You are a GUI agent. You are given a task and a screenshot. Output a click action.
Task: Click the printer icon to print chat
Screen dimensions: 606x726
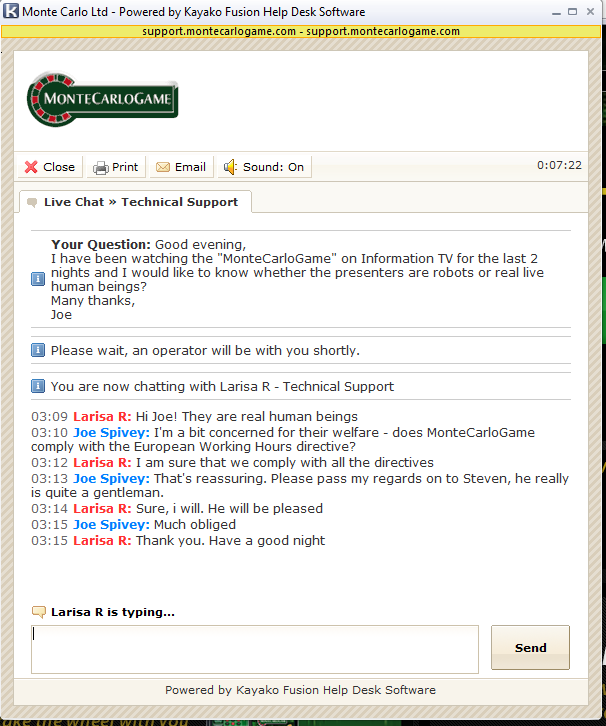[100, 168]
